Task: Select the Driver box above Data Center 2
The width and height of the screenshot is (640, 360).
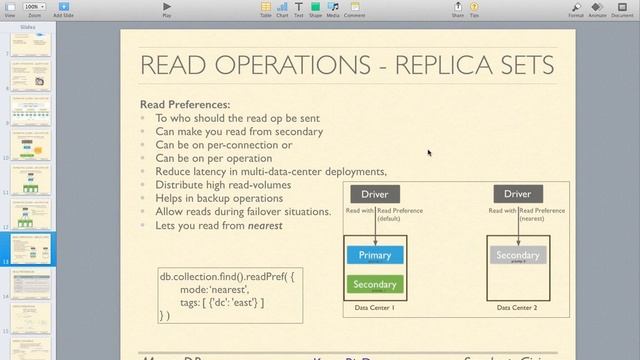Action: [x=518, y=194]
